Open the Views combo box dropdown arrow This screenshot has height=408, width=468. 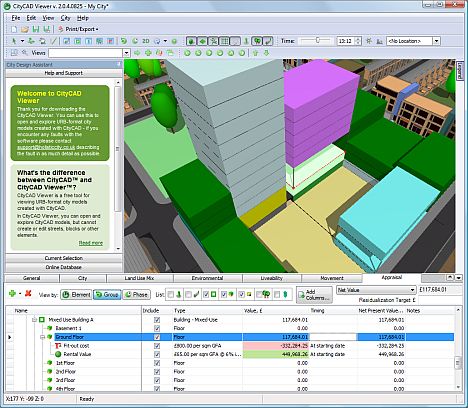click(126, 53)
